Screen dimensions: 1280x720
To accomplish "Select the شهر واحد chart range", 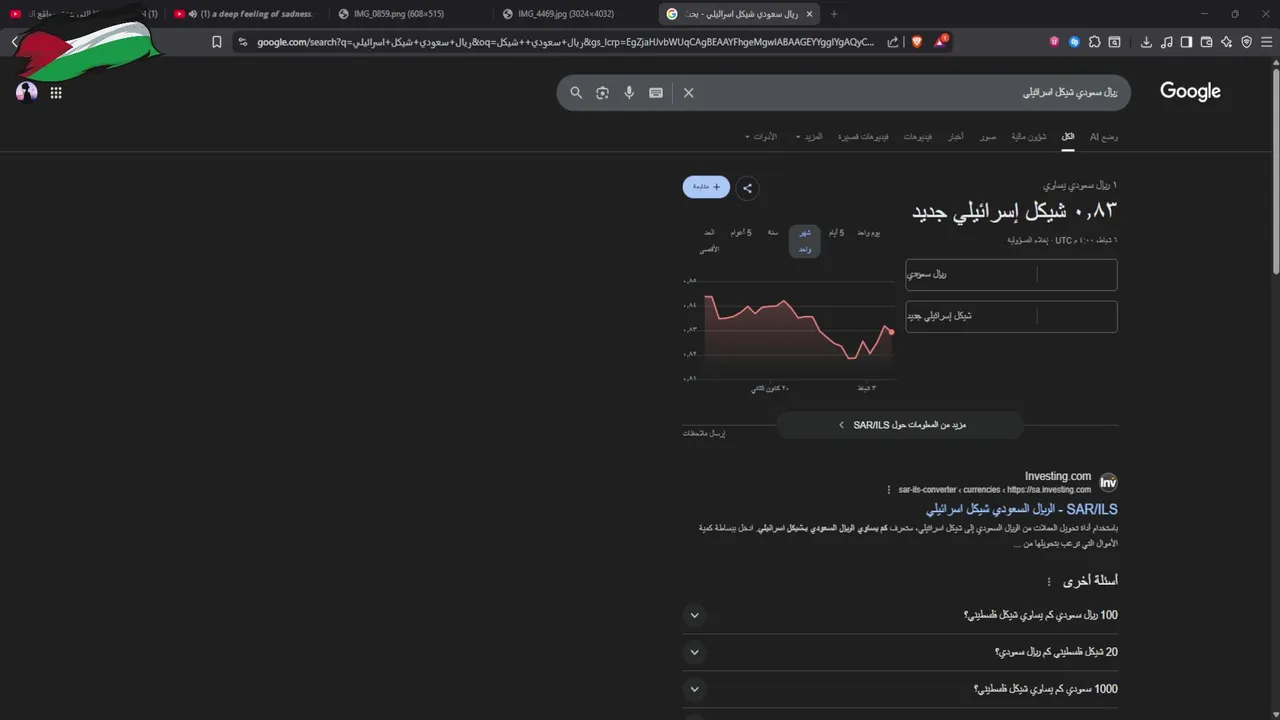I will coord(805,241).
